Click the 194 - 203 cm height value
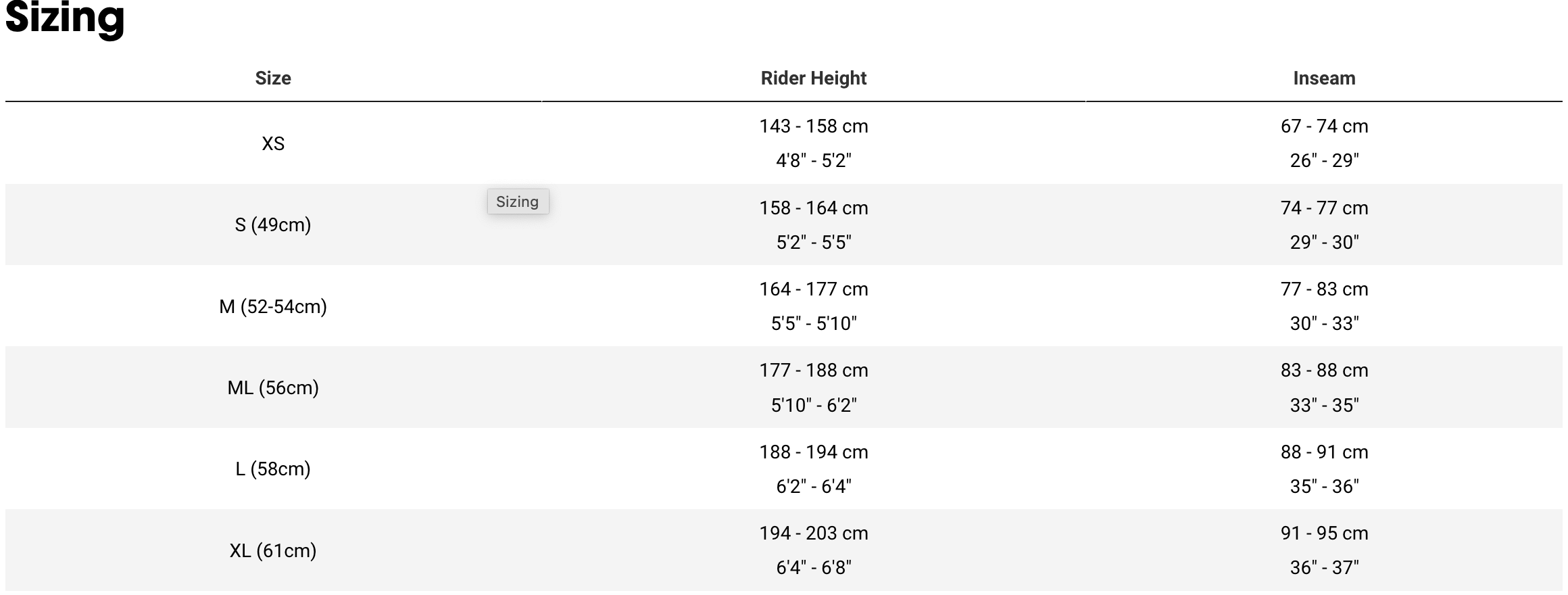1568x595 pixels. [814, 533]
